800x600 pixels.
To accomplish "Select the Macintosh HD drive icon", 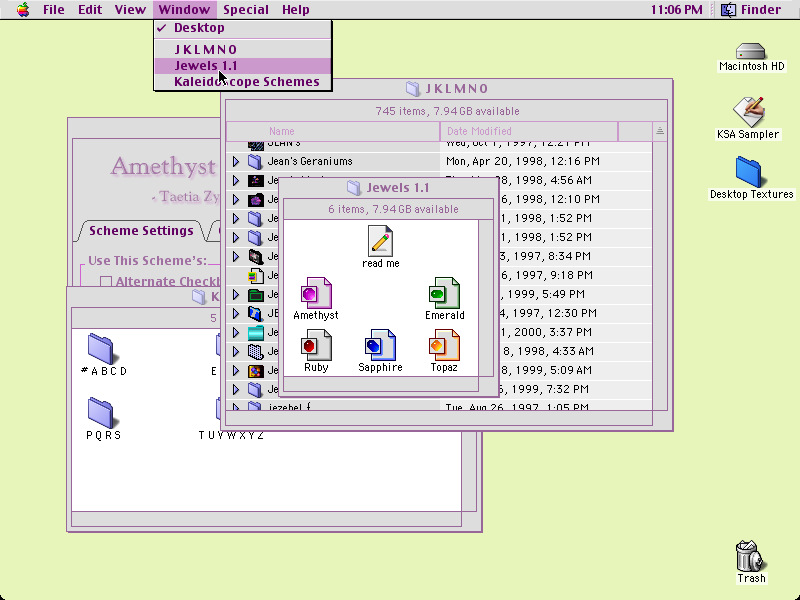I will (x=751, y=51).
